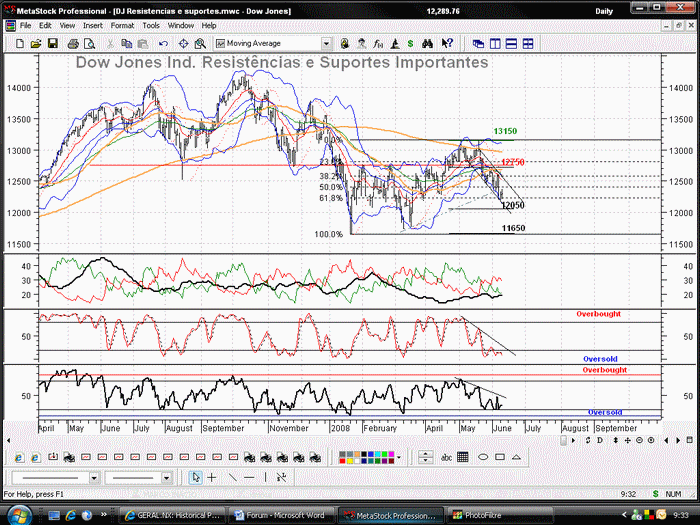Open the Windows Start orb
This screenshot has height=525, width=700.
tap(18, 516)
